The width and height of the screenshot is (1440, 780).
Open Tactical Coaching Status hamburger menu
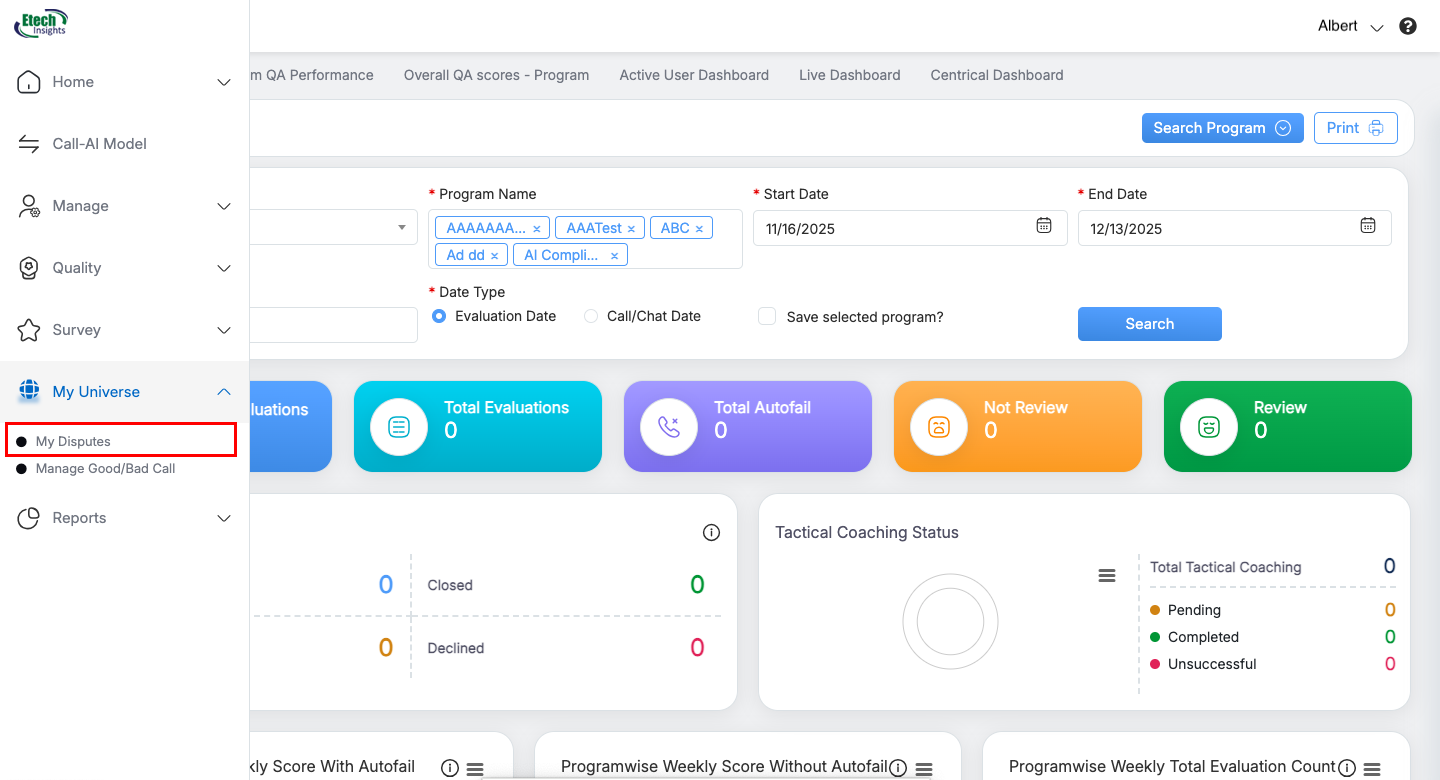[1106, 575]
